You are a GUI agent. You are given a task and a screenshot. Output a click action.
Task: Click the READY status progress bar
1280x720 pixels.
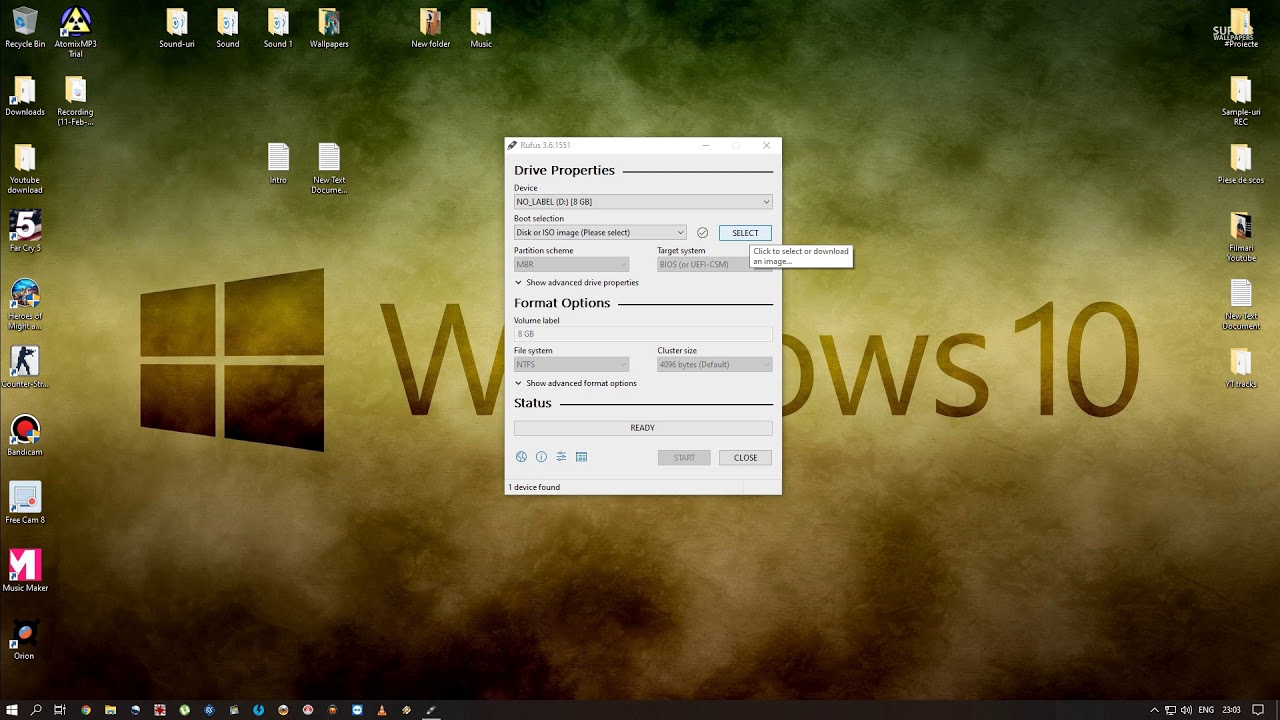tap(643, 428)
